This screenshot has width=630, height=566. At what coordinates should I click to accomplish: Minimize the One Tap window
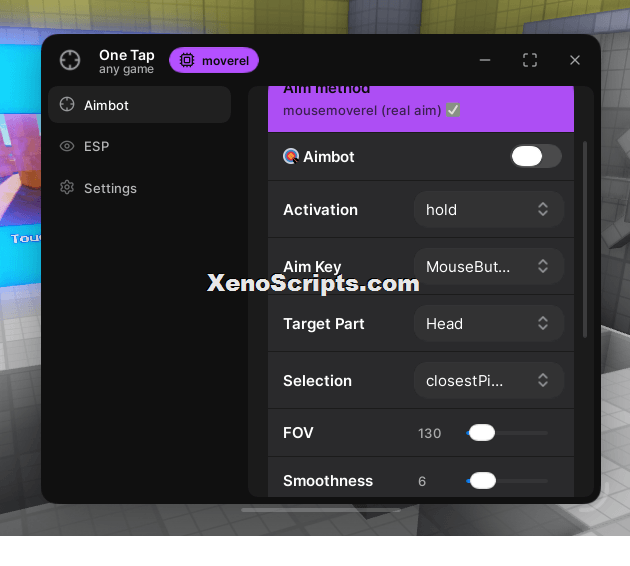tap(485, 60)
